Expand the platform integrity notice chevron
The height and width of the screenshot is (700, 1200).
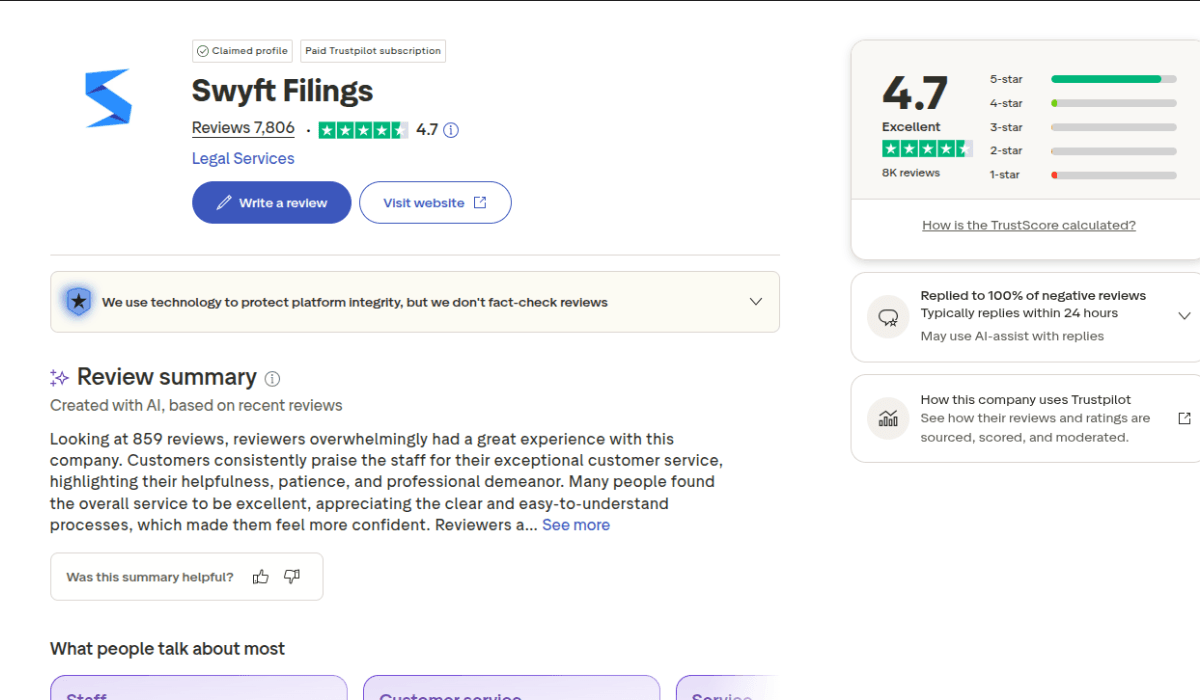pyautogui.click(x=756, y=302)
